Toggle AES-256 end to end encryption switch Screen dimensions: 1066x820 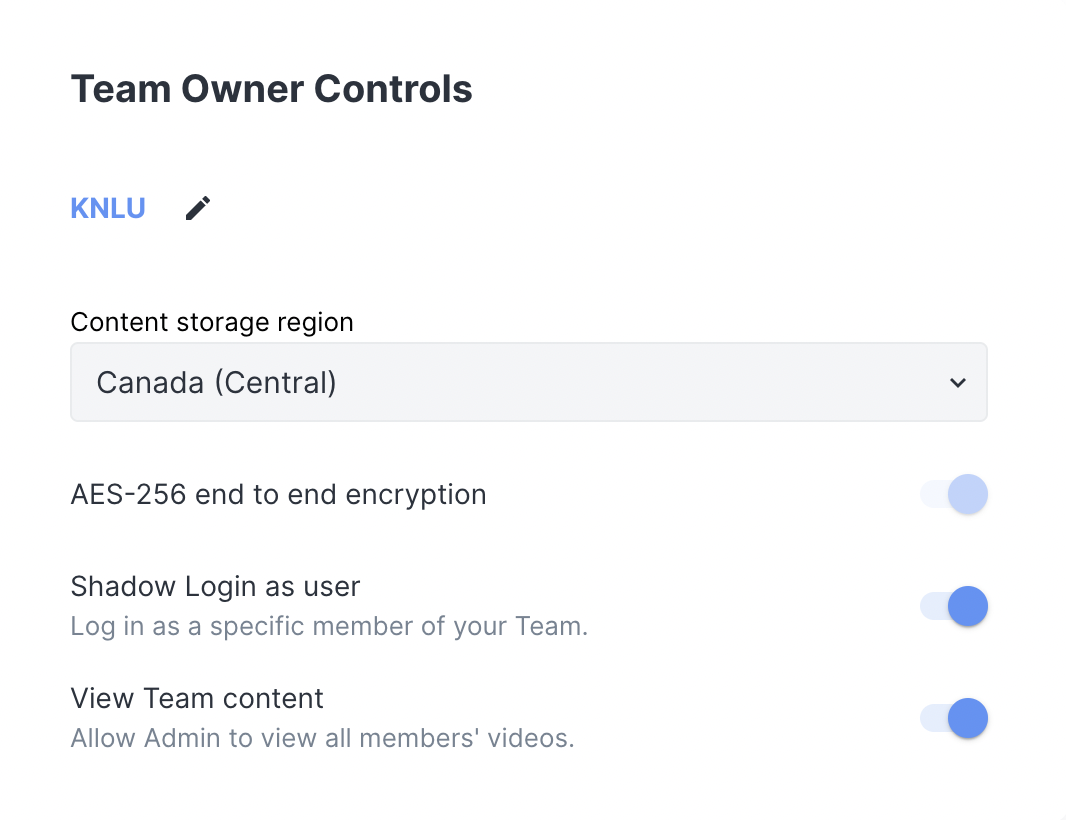[954, 494]
